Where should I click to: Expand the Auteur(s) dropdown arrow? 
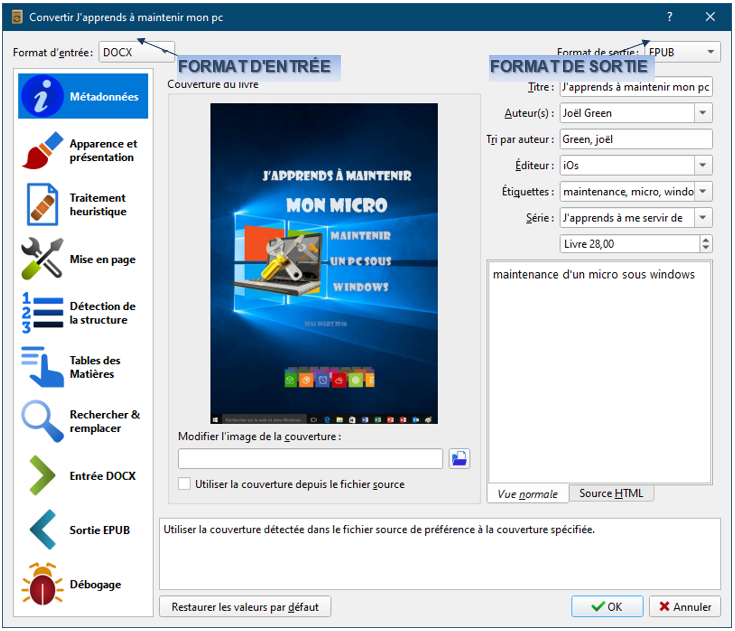[x=703, y=113]
